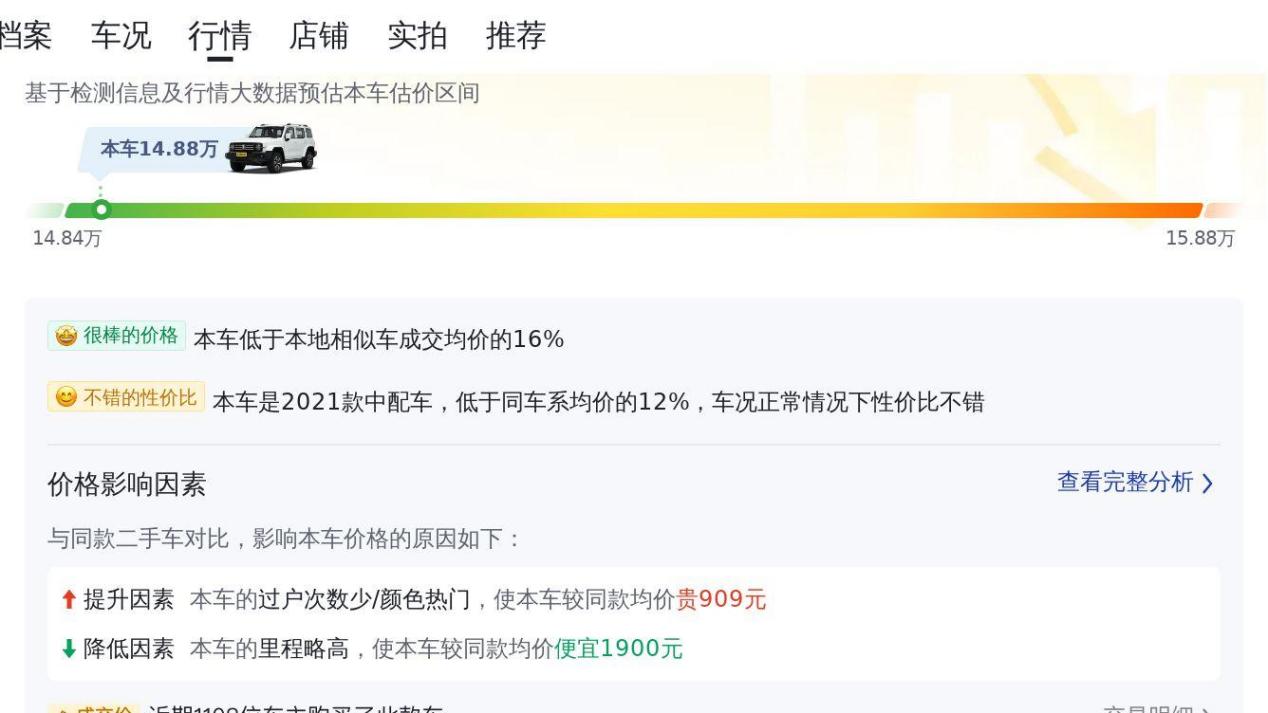Click the red 贵909元 text
This screenshot has height=713, width=1268.
point(721,600)
